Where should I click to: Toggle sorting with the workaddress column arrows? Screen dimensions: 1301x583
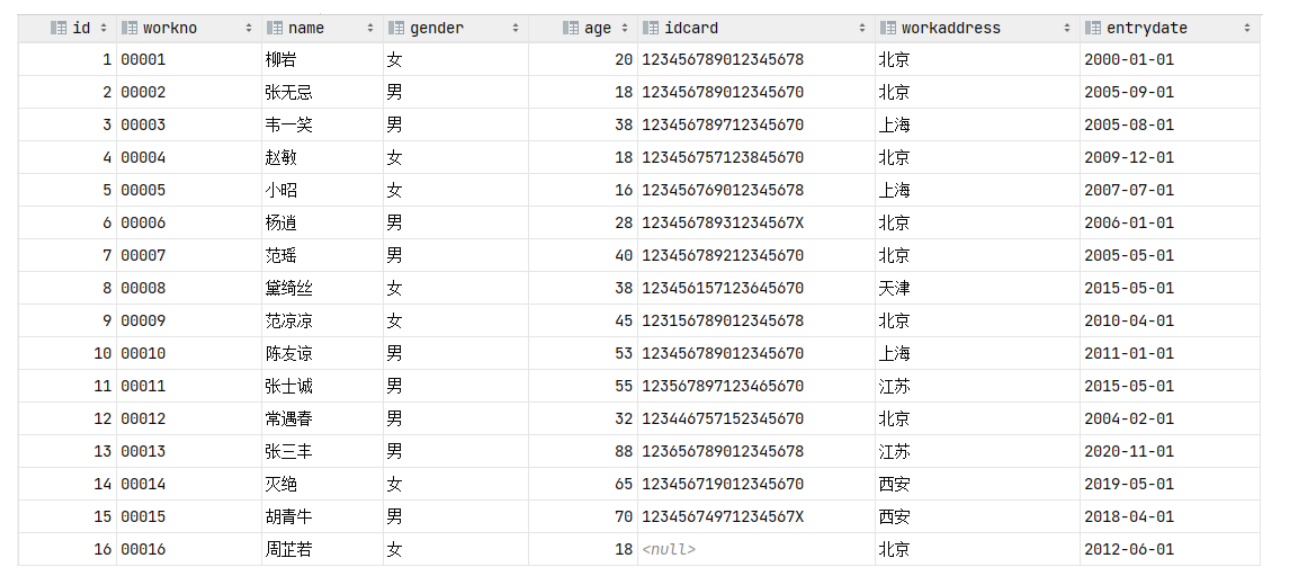[x=1067, y=28]
